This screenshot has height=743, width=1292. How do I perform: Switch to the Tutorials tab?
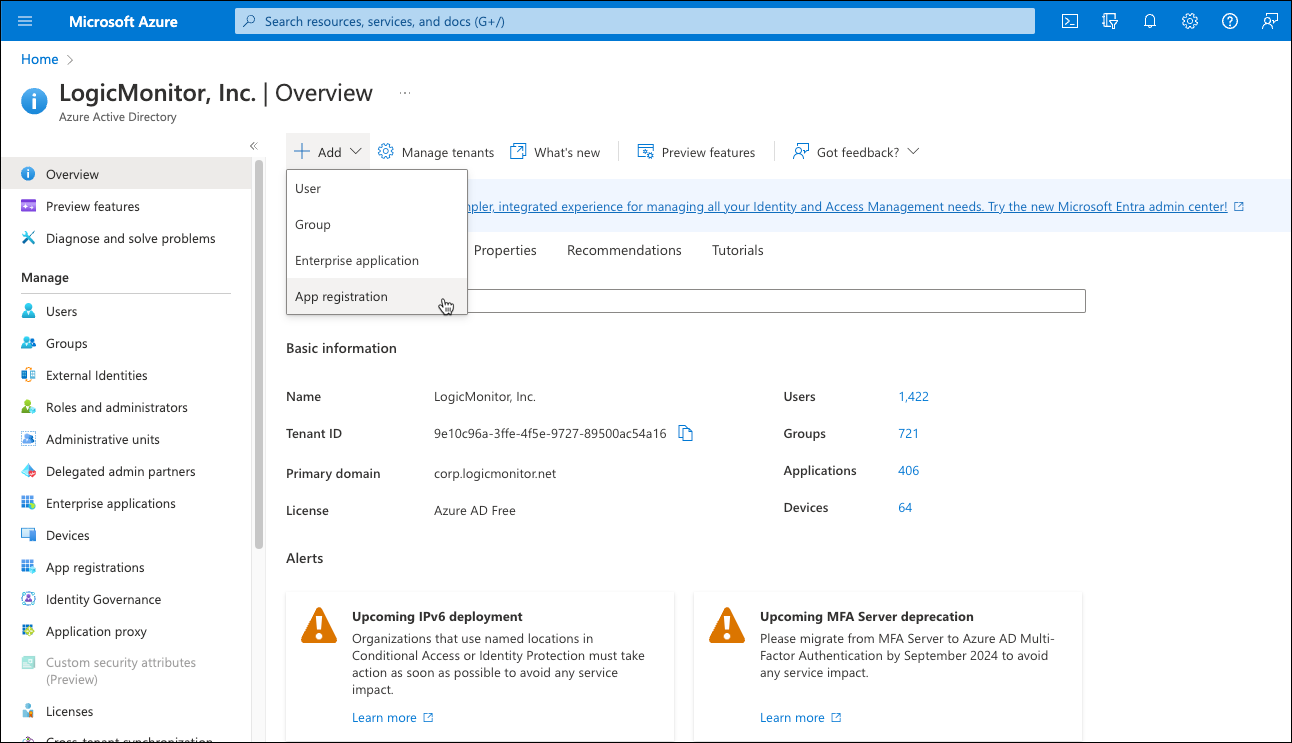point(738,250)
